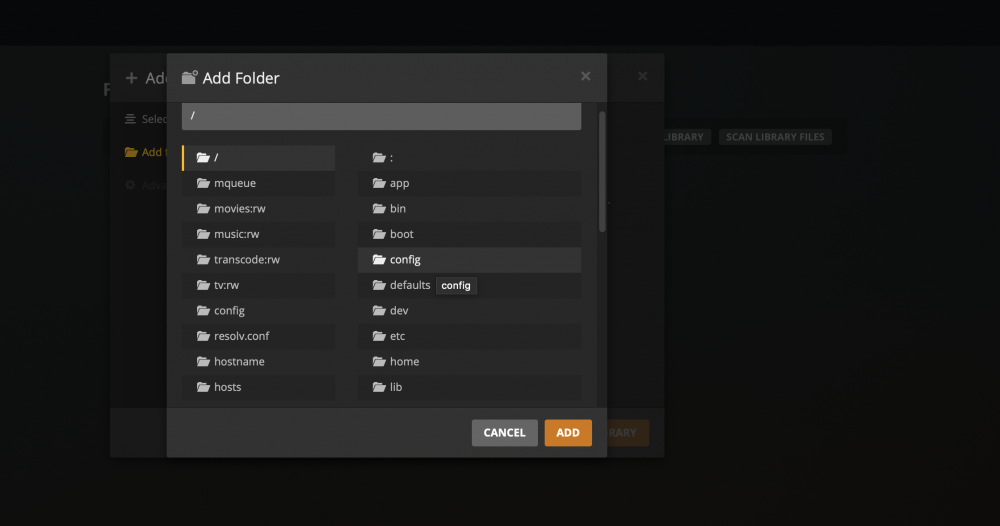
Task: Click the CANCEL button
Action: coord(504,433)
